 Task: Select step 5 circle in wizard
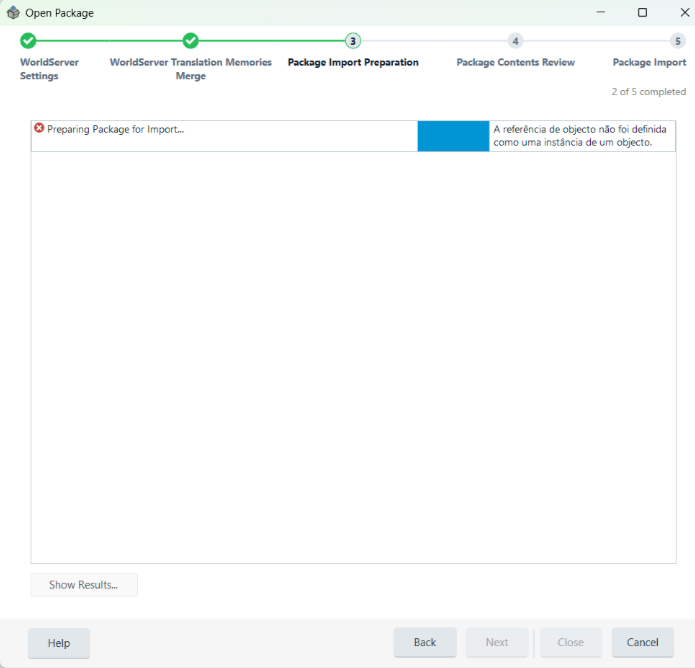coord(678,41)
